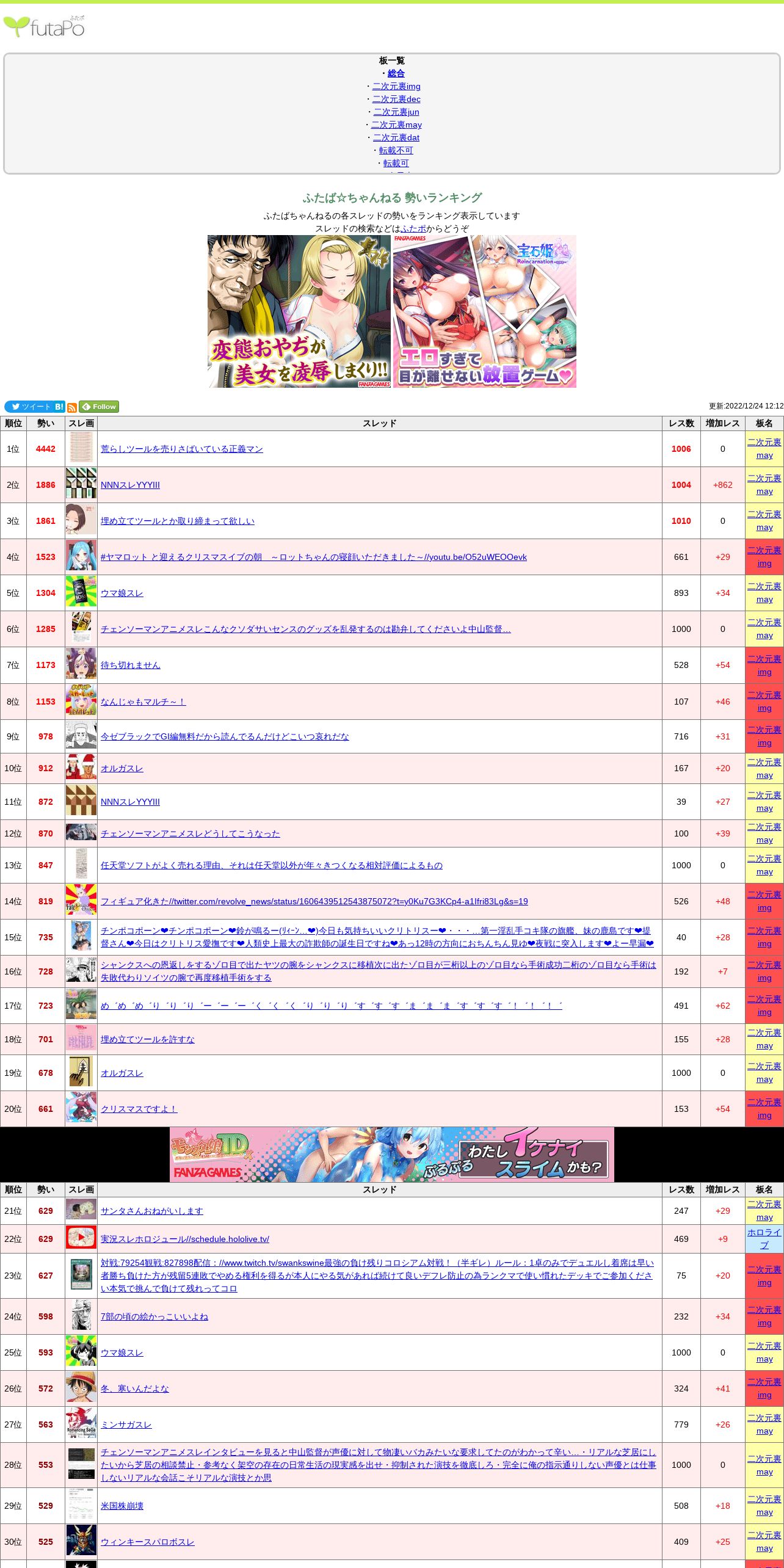Share the page with the Tweet button
The width and height of the screenshot is (784, 1568).
(x=29, y=407)
